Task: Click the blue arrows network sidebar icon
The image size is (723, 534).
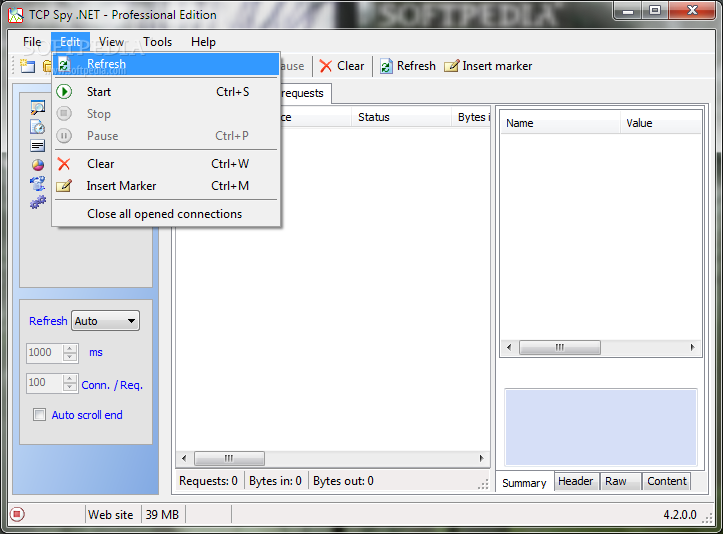Action: [38, 183]
